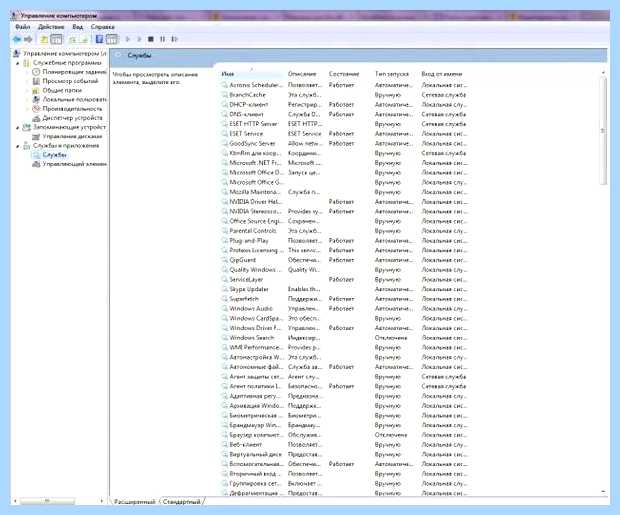
Task: Click the ServiceLayer service gear icon
Action: point(224,280)
